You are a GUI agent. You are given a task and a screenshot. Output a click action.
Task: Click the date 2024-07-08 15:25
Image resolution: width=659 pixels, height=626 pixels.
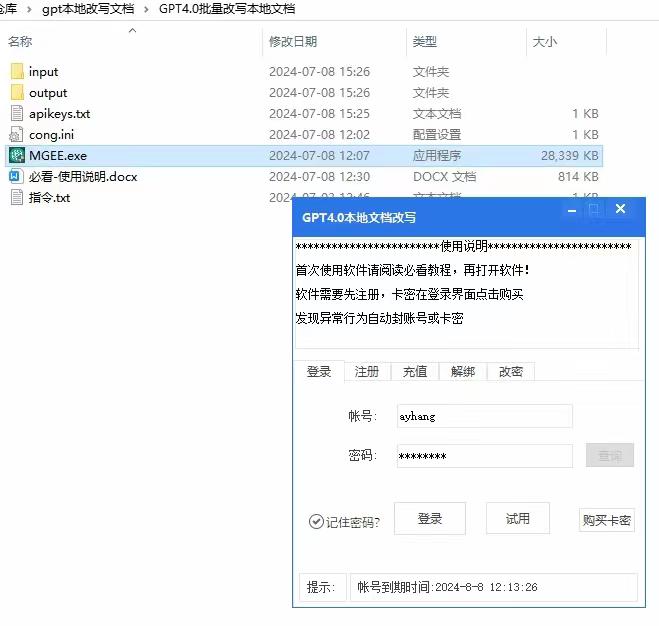click(x=319, y=114)
